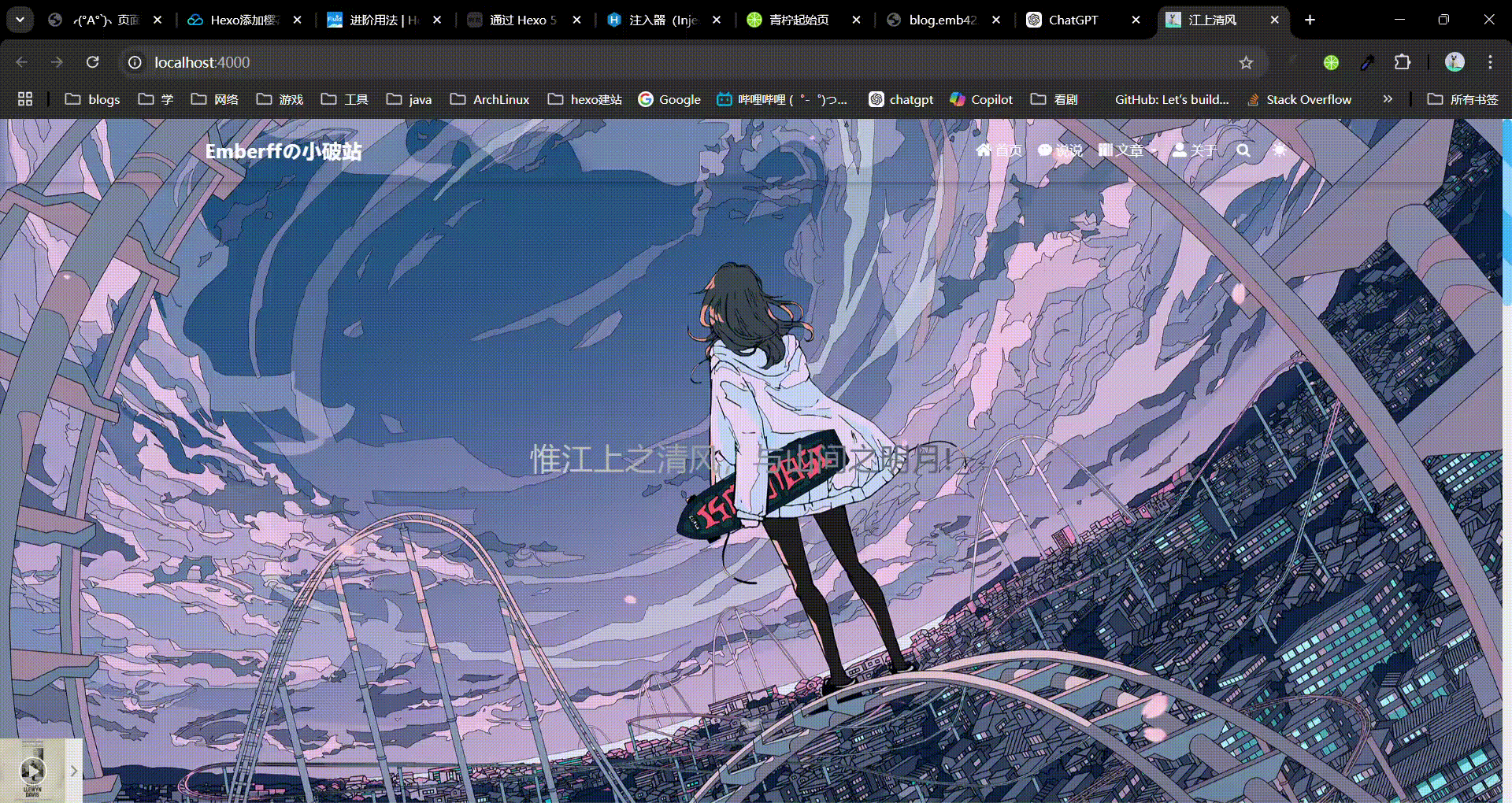The height and width of the screenshot is (803, 1512).
Task: Close the 青柠起始页 tab
Action: tap(856, 20)
